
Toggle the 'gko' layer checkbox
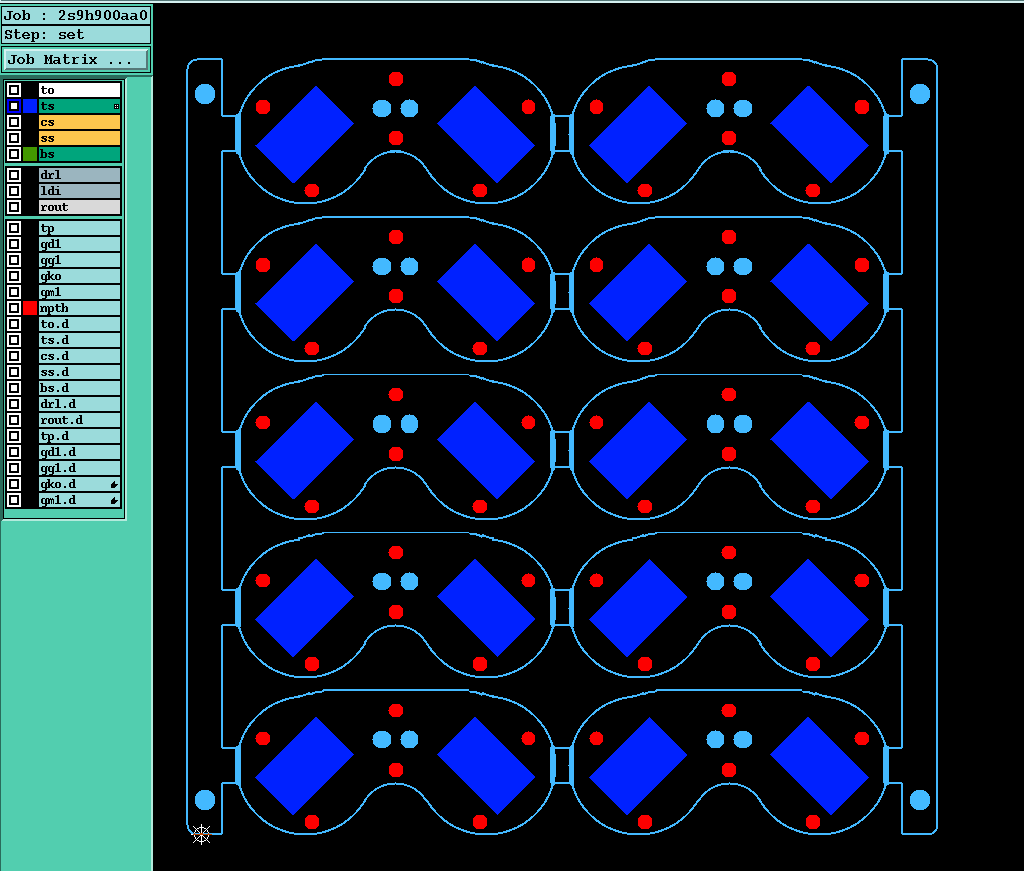[14, 276]
